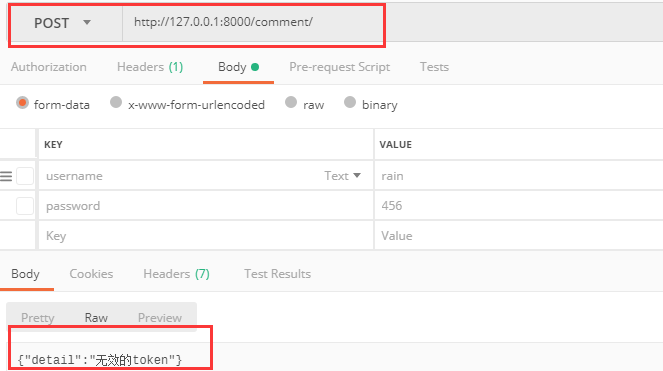Click the response text with detail token
Screen dimensions: 663x371
[100, 360]
